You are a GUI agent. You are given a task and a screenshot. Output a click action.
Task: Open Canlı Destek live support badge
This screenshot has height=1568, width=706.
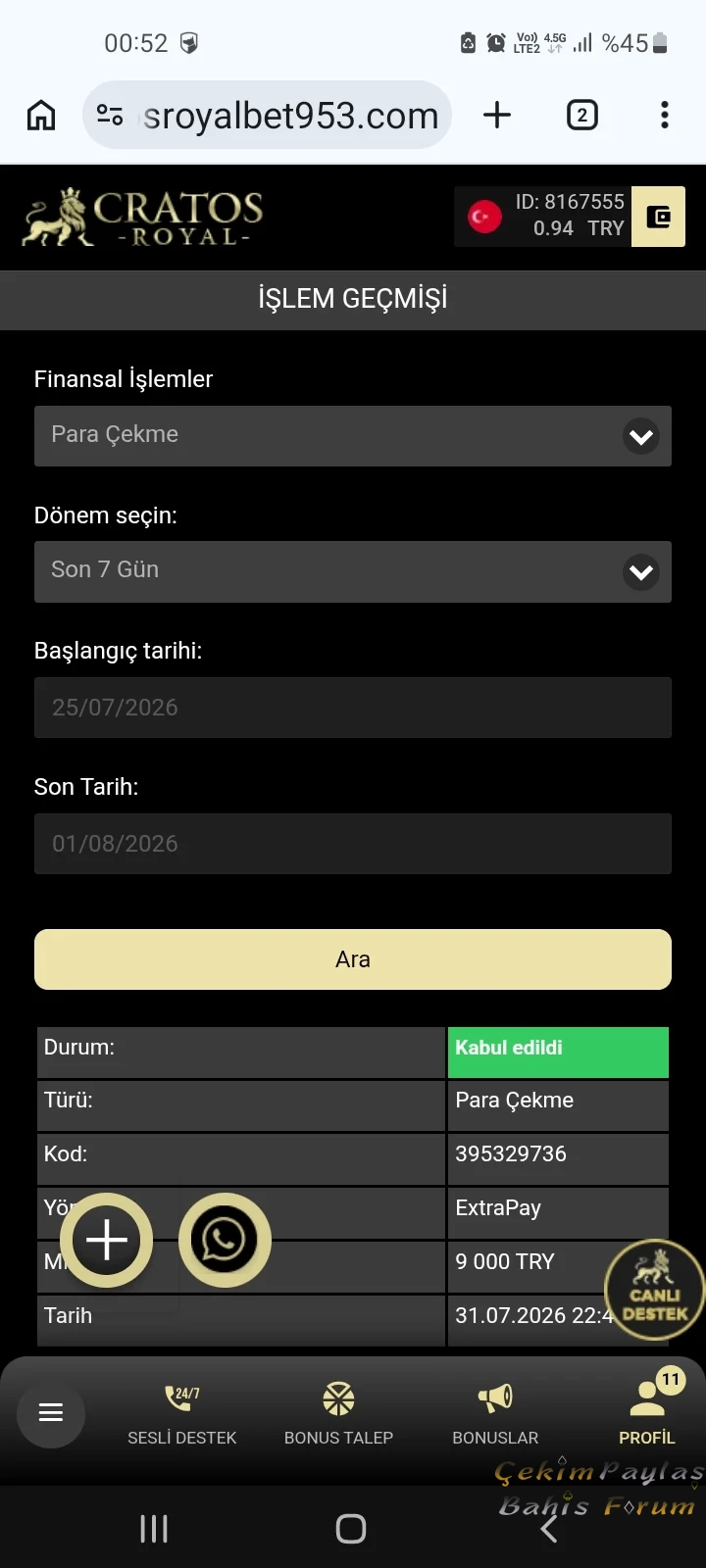point(654,1290)
